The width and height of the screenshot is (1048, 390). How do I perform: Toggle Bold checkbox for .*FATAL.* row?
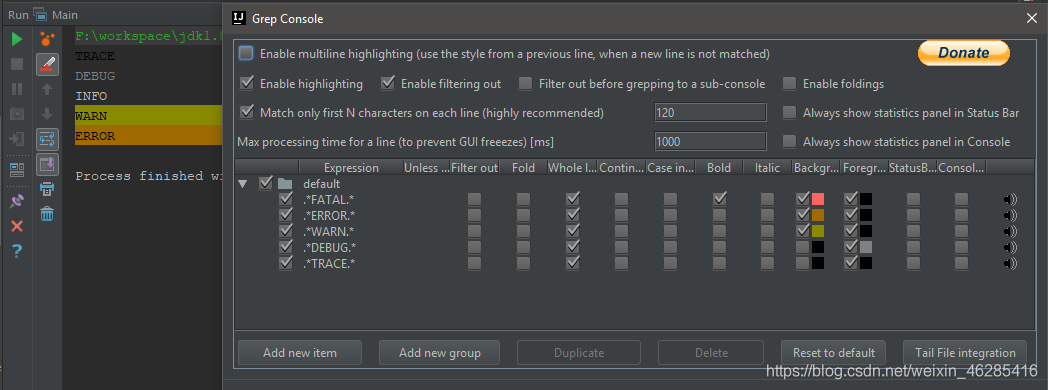tap(719, 199)
